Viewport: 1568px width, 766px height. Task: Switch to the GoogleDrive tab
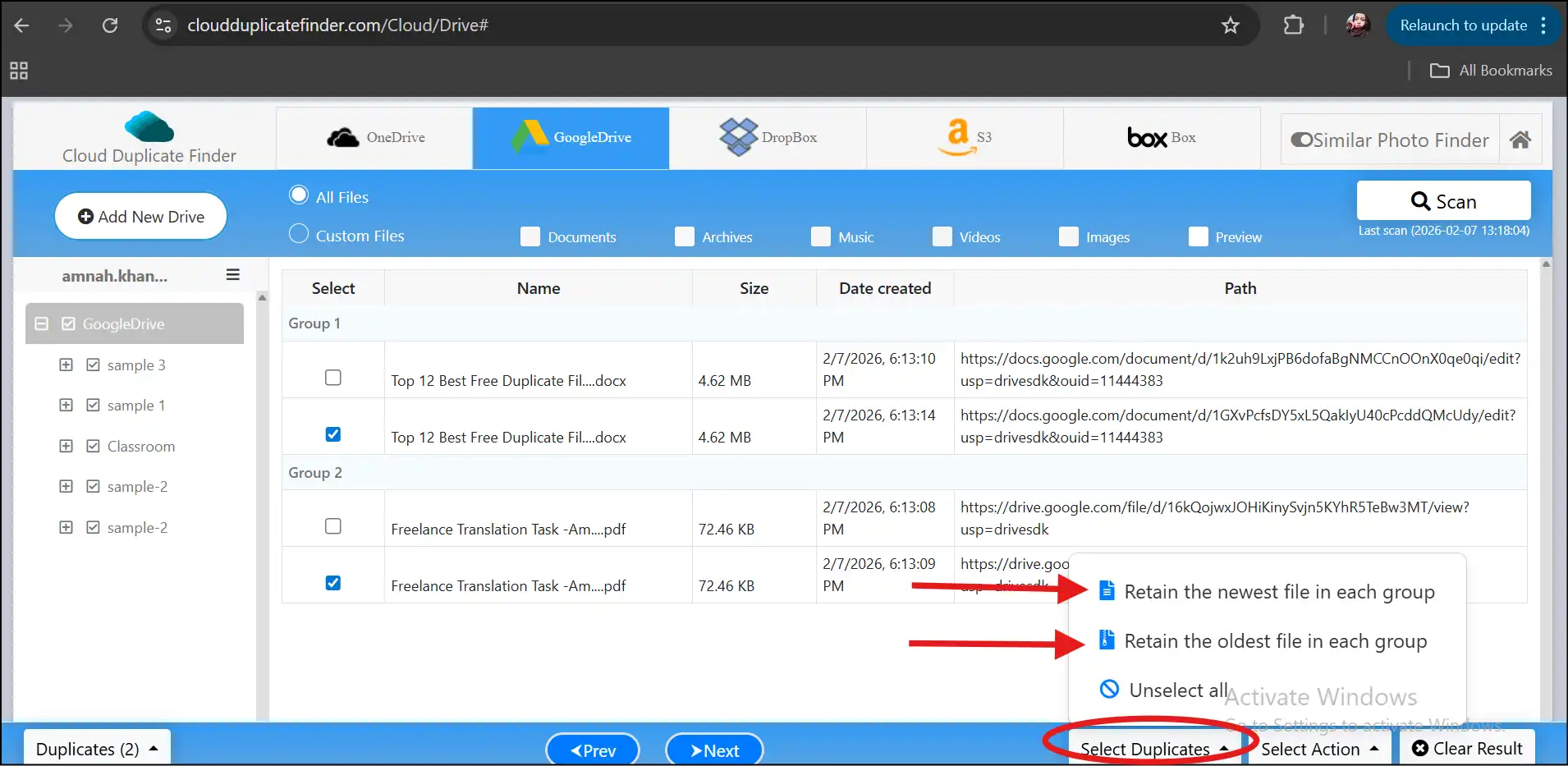click(571, 137)
